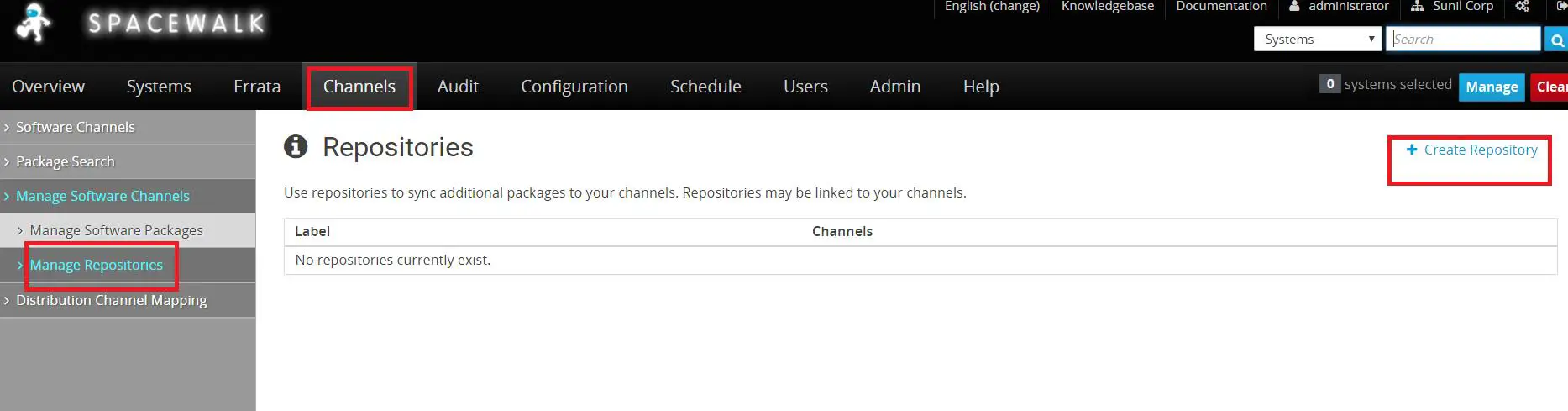Open Manage Software Packages sidebar item
The image size is (1568, 411).
point(117,230)
